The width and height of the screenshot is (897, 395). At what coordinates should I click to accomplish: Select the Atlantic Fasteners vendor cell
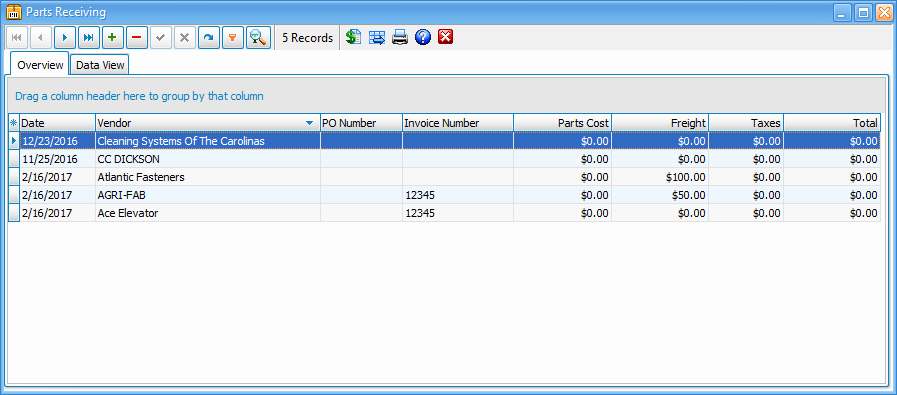(208, 177)
